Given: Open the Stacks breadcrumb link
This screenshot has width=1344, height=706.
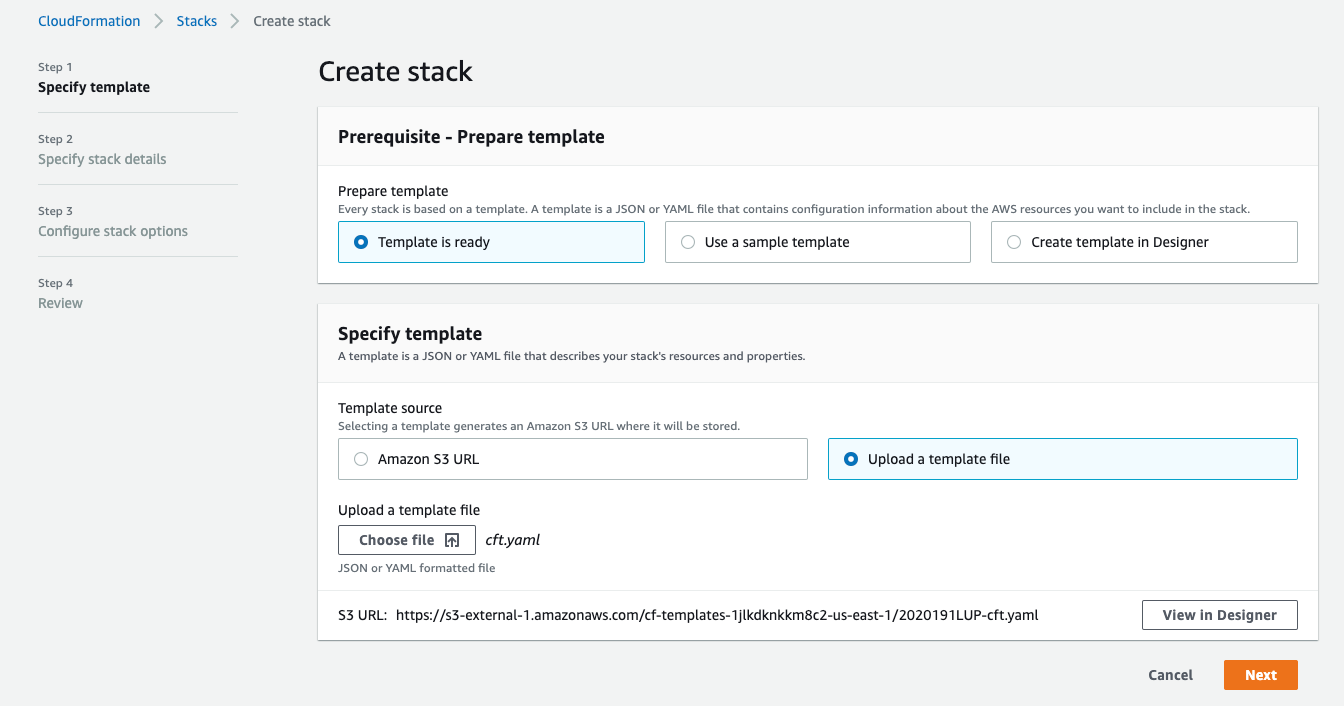Looking at the screenshot, I should click(196, 20).
